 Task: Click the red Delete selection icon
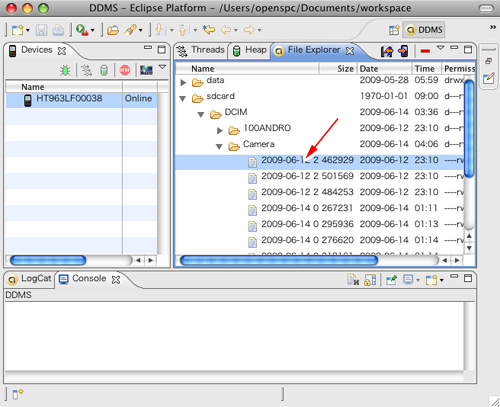pyautogui.click(x=425, y=51)
